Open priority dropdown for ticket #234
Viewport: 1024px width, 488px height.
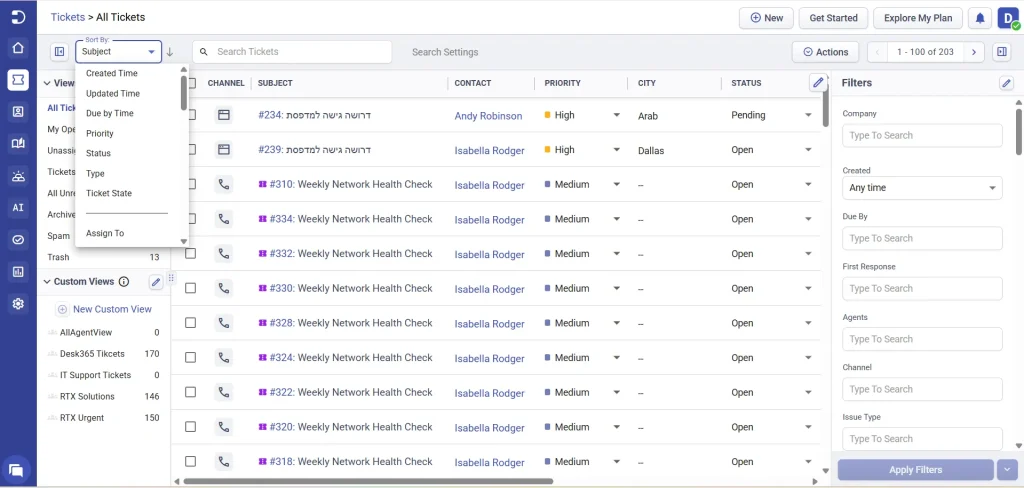tap(616, 115)
